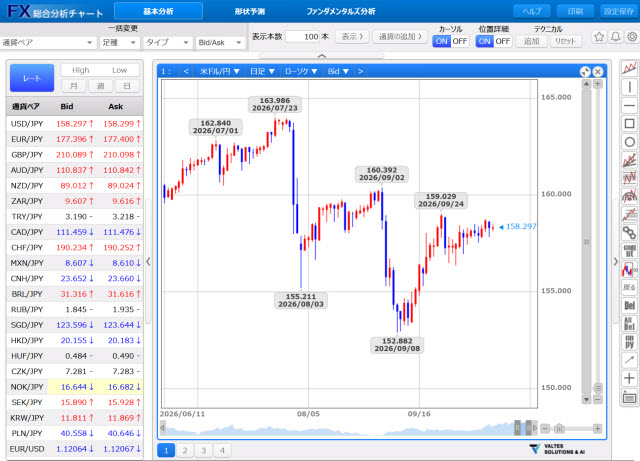Turn カーソル ON
640x461 pixels.
pyautogui.click(x=442, y=41)
